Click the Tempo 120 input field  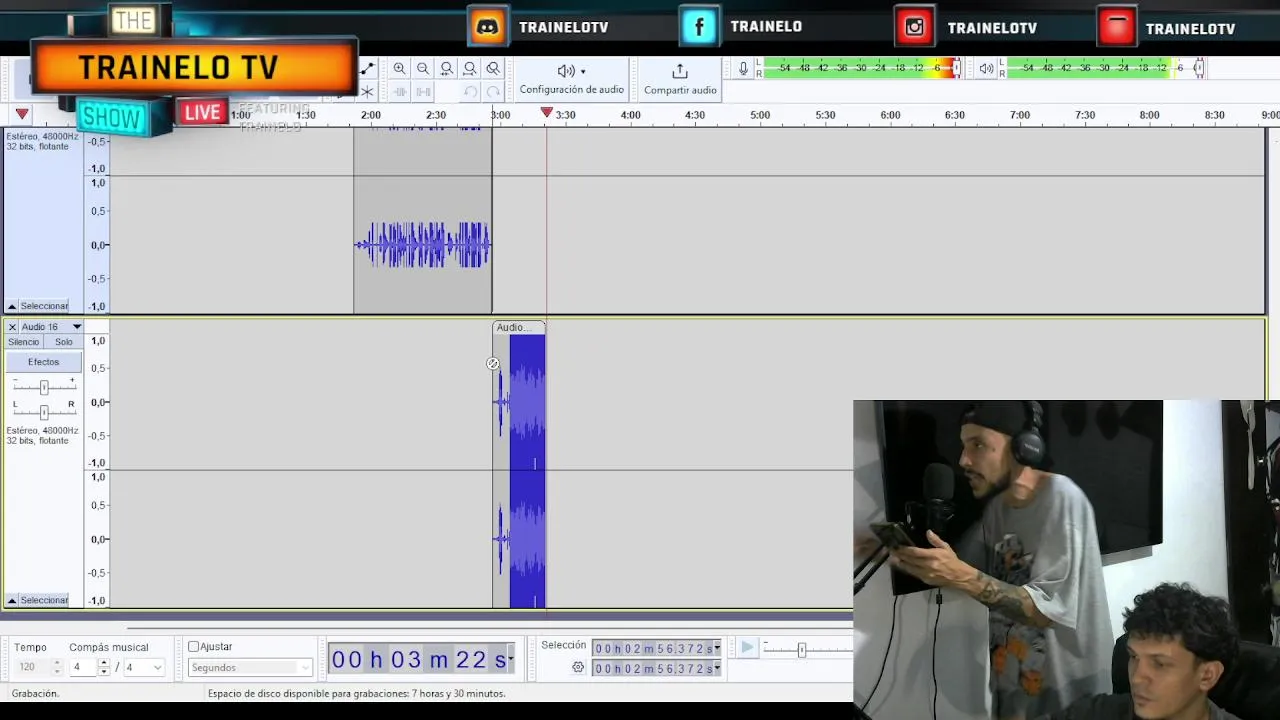point(33,667)
